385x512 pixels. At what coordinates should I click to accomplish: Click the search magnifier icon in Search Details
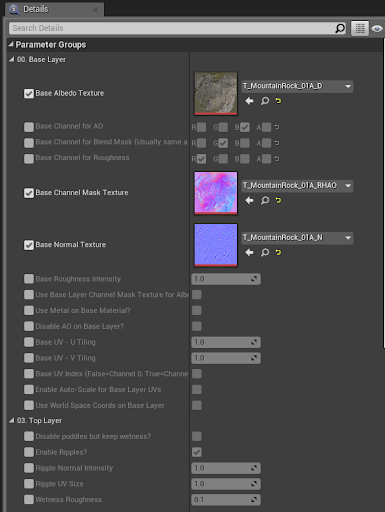[x=340, y=28]
